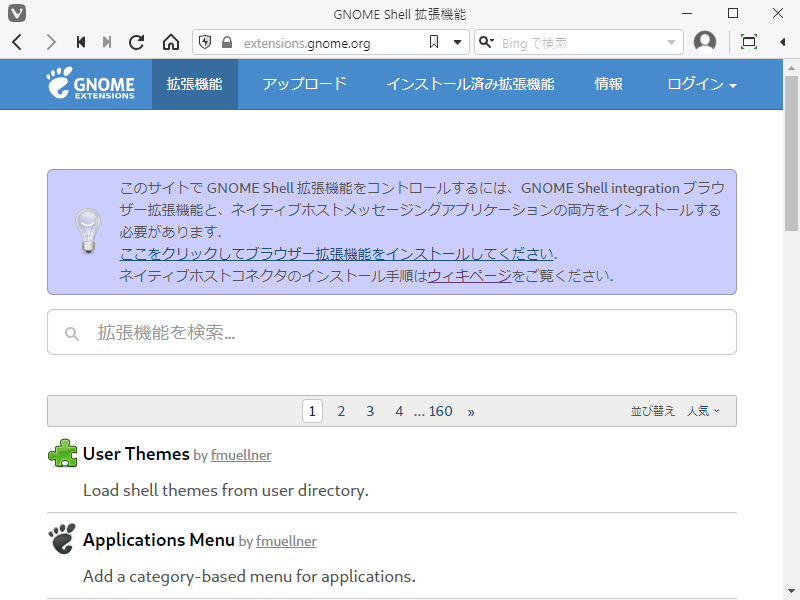800x600 pixels.
Task: Click the GNOME Extensions logo
Action: (x=90, y=84)
